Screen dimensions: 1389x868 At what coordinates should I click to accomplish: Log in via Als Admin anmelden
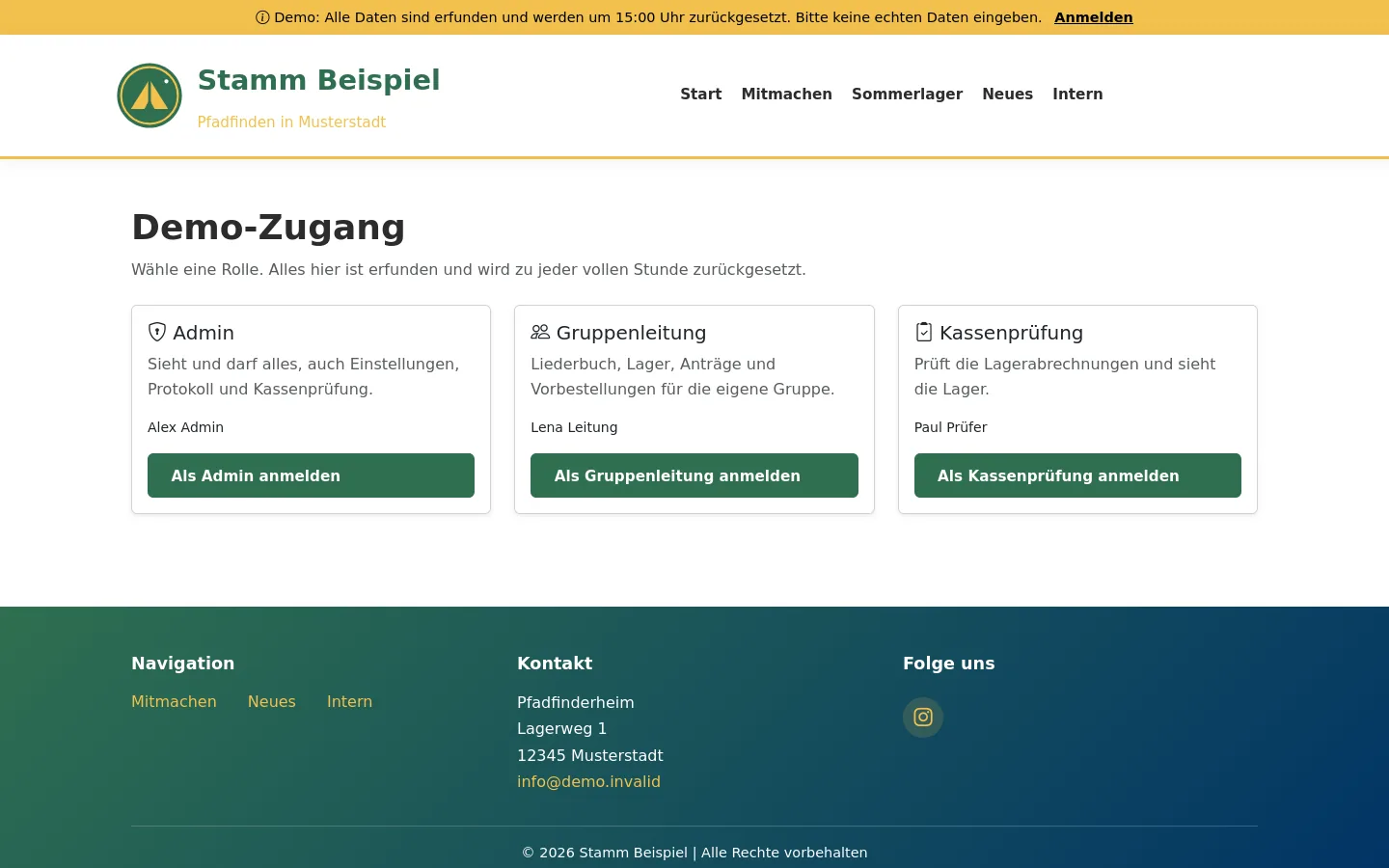[x=311, y=475]
